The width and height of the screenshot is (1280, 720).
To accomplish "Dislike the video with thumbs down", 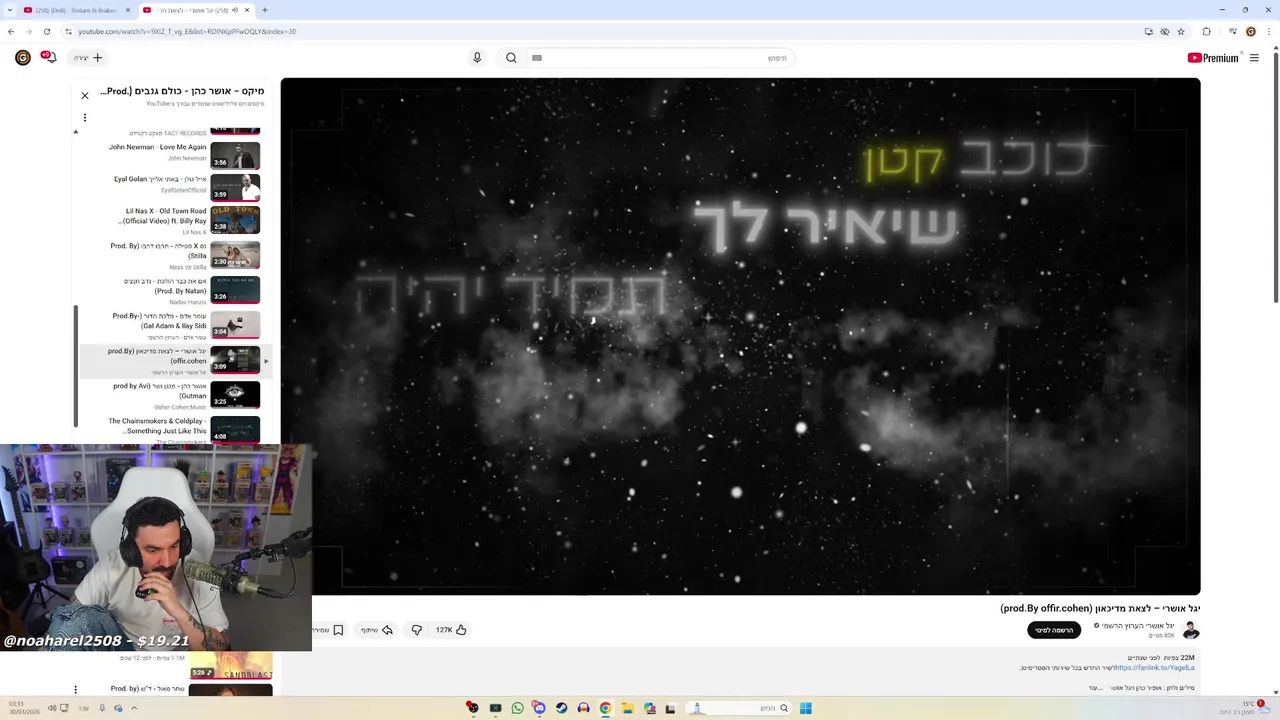I will 417,630.
